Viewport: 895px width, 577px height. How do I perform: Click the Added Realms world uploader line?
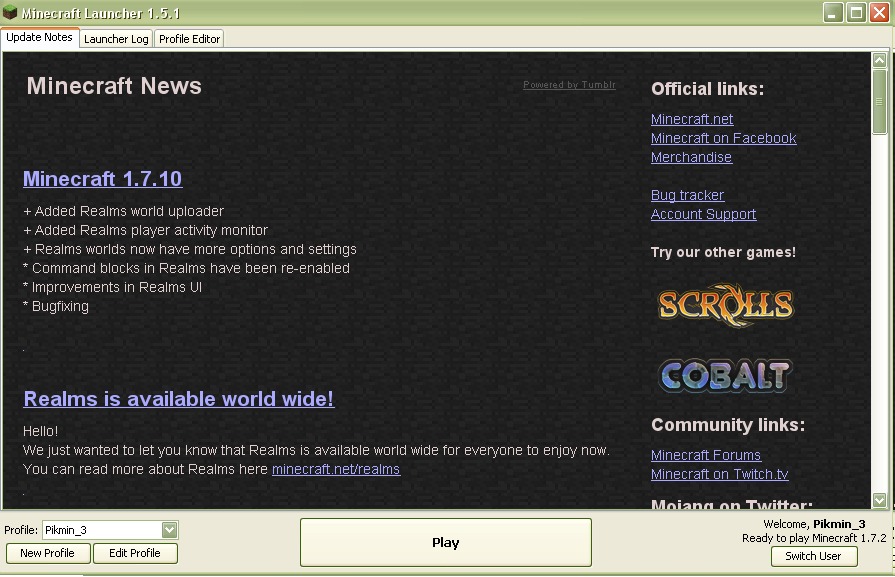[x=123, y=211]
